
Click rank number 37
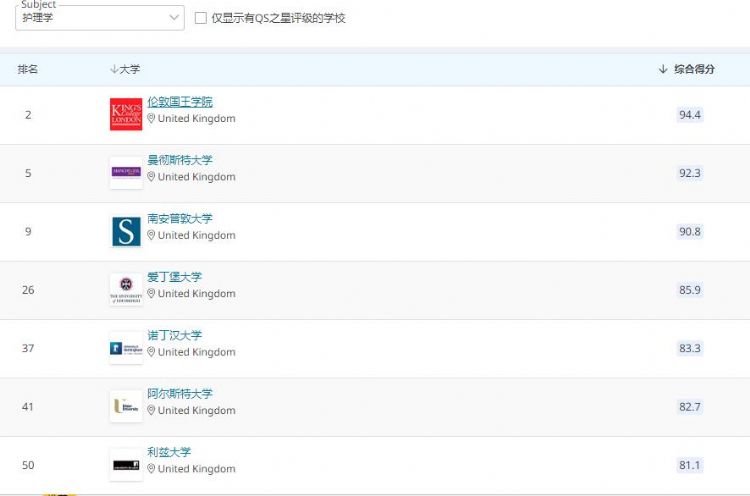point(28,348)
